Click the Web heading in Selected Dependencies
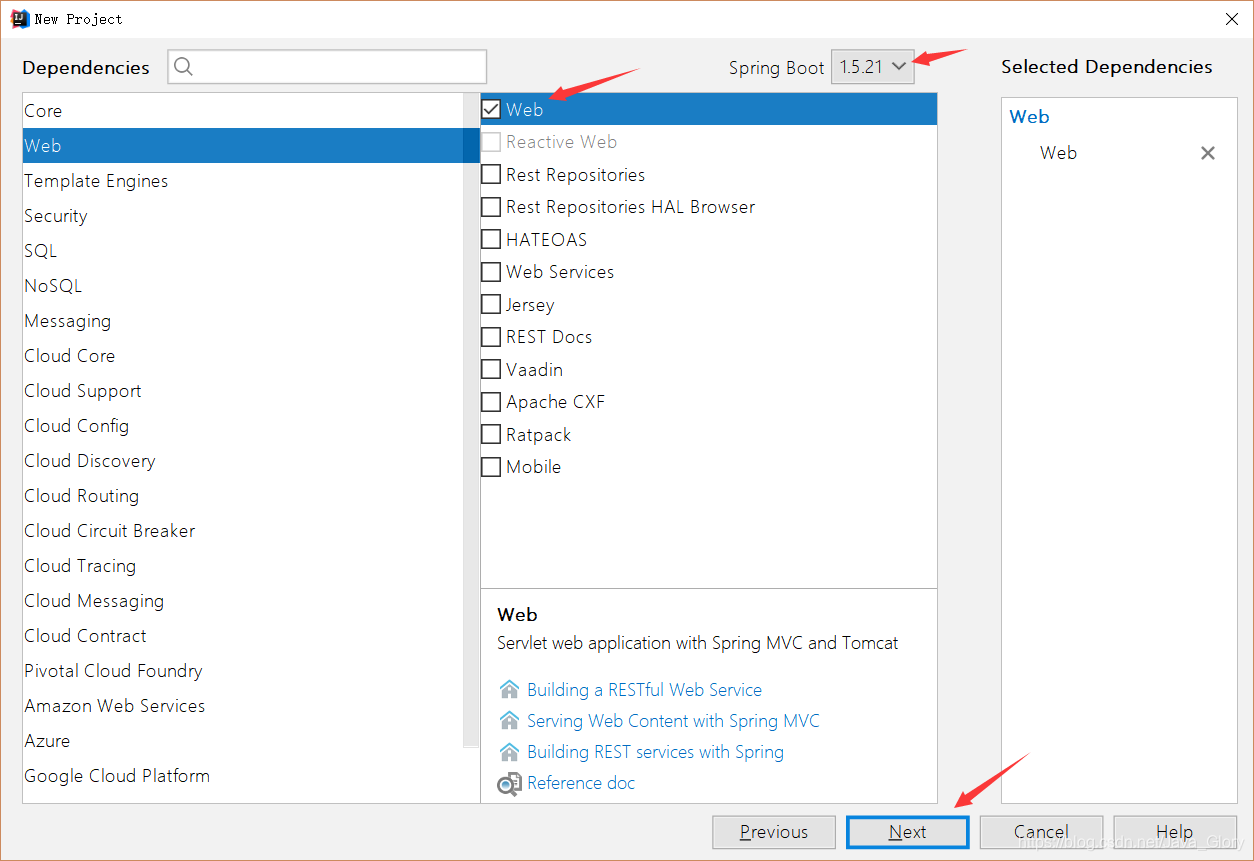Viewport: 1254px width, 861px height. (x=1029, y=117)
